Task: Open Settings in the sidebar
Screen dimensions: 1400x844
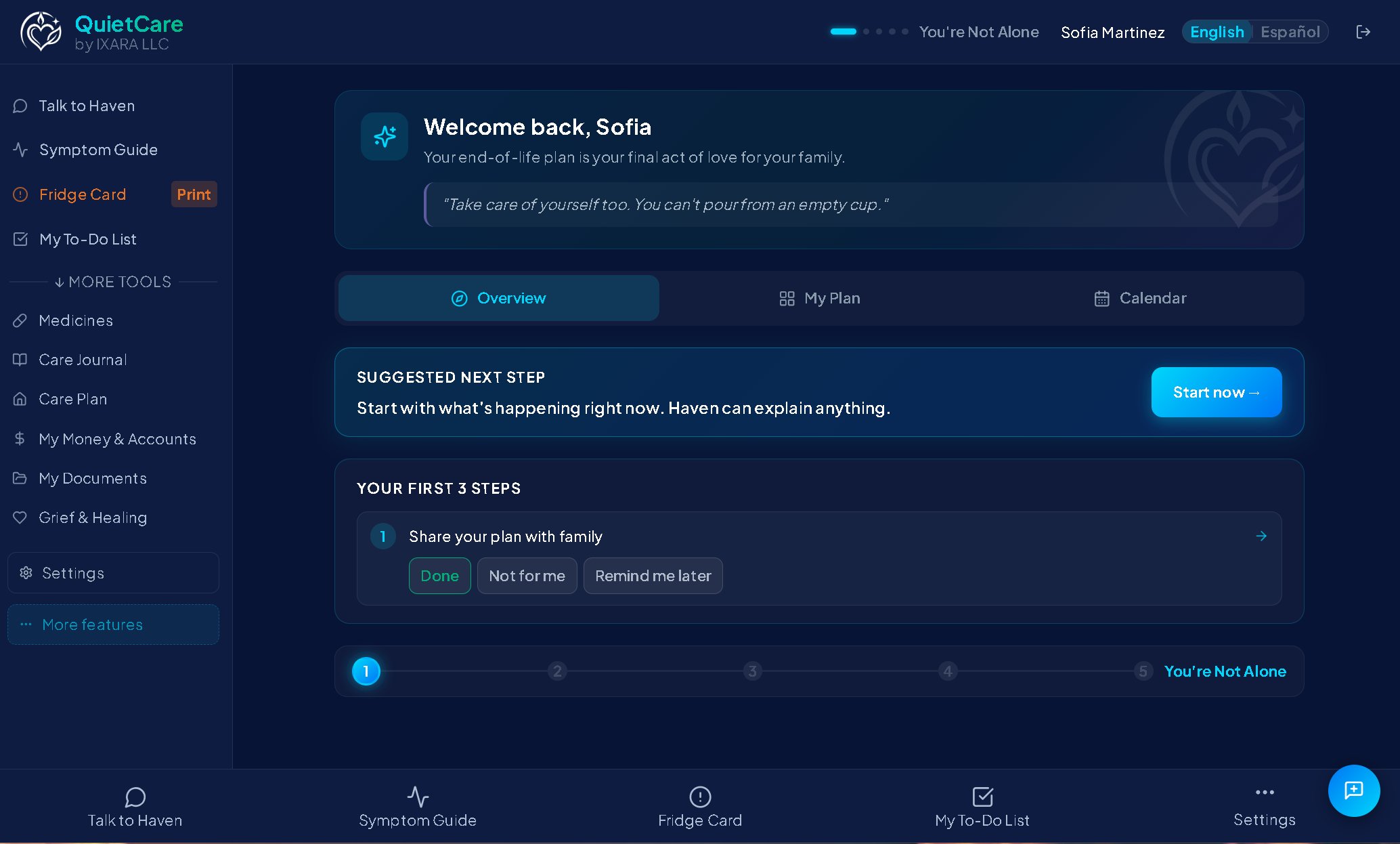Action: 113,573
